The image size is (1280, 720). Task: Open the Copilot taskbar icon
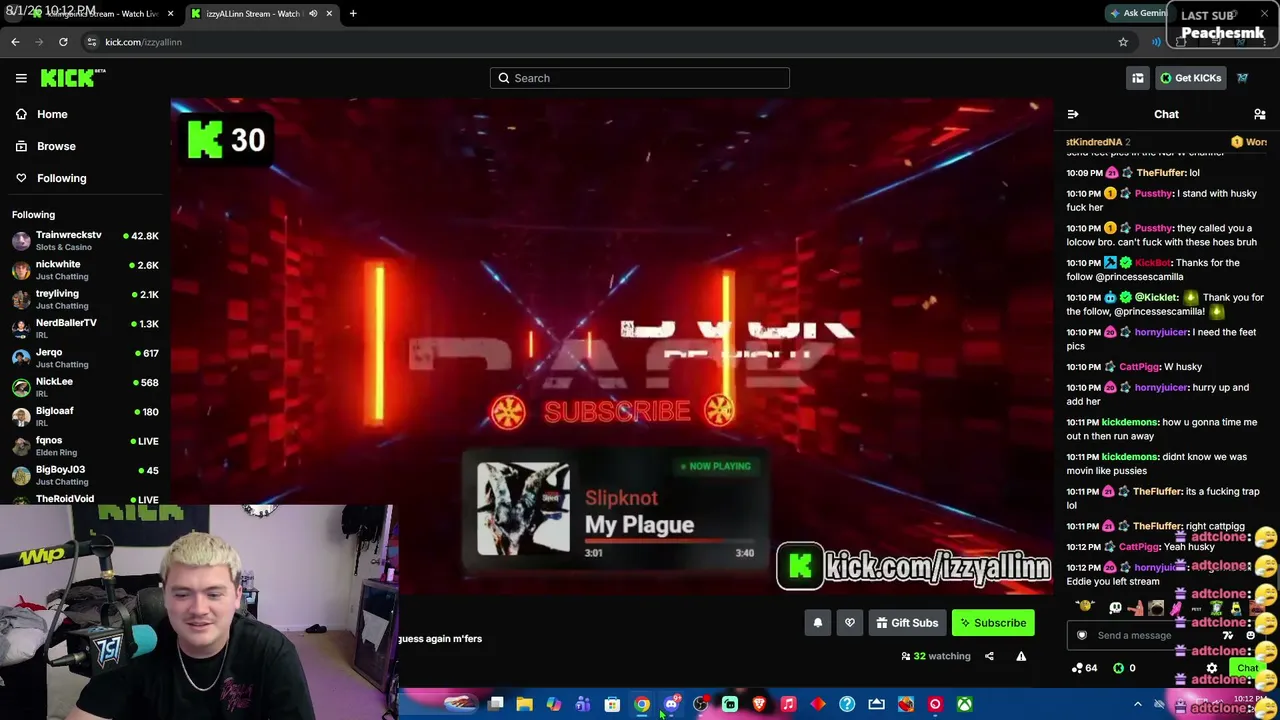(554, 704)
